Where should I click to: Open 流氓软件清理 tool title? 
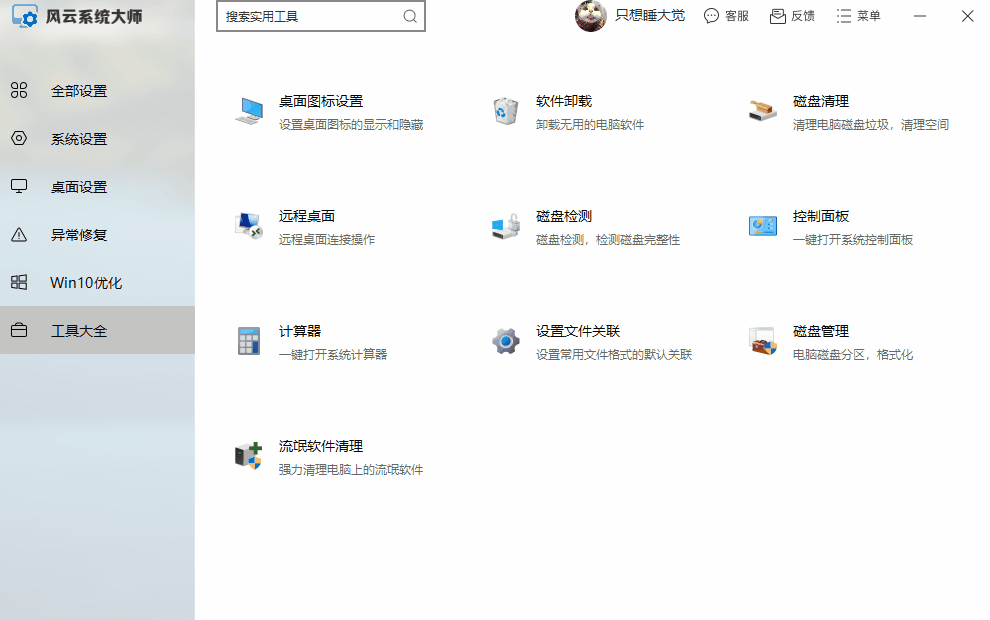point(321,446)
